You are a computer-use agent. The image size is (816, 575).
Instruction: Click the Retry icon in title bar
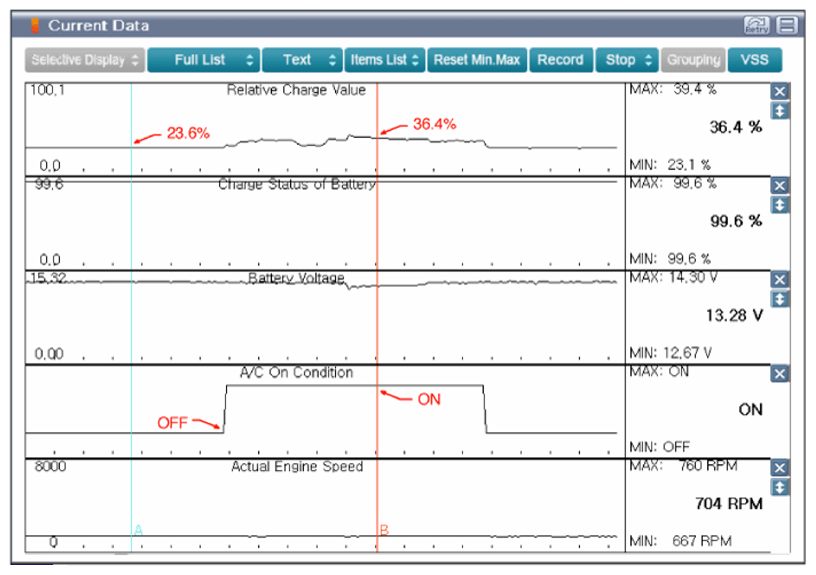(756, 25)
